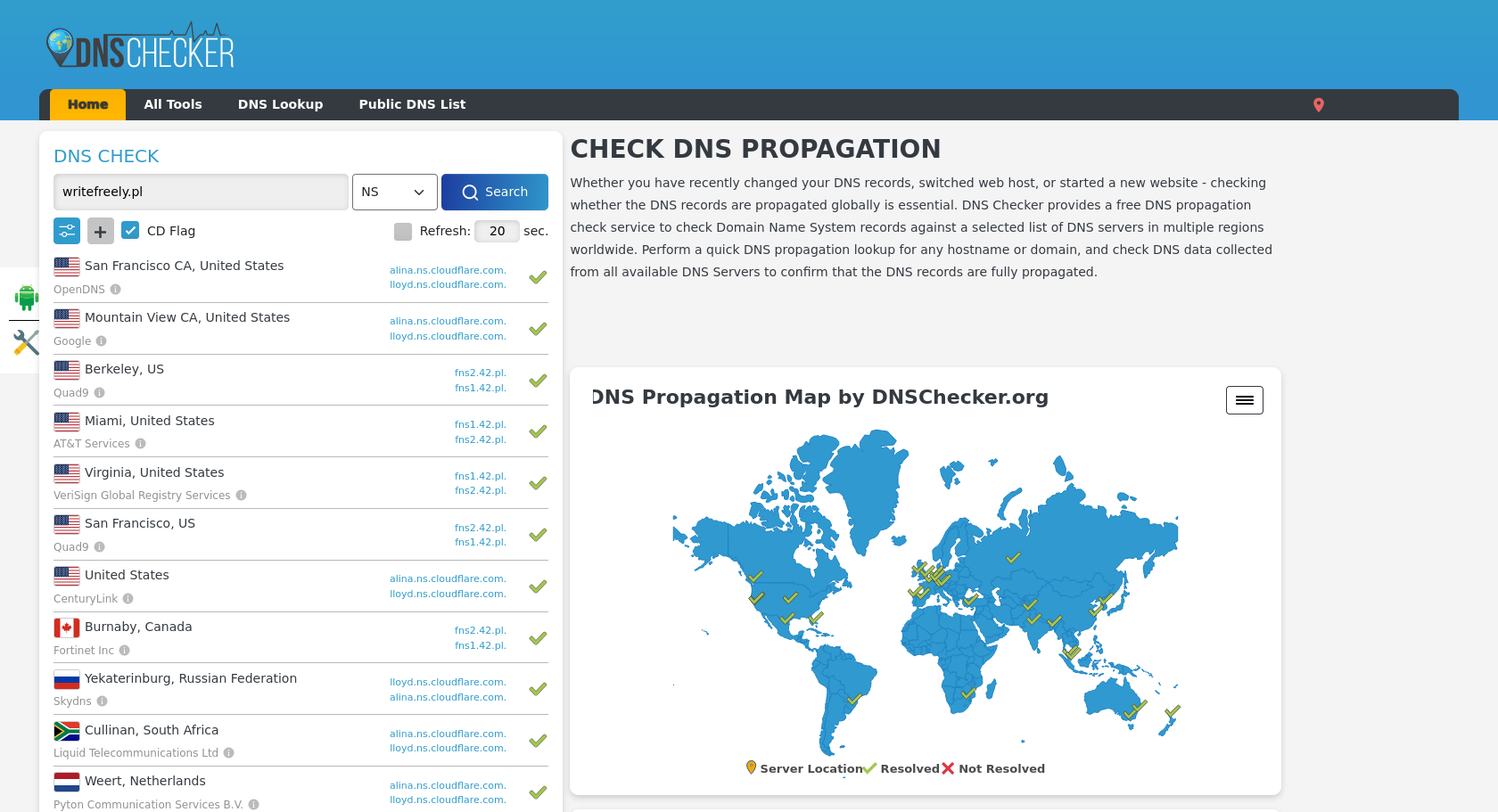The width and height of the screenshot is (1498, 812).
Task: Click info icon beside Fortinet Inc
Action: click(125, 651)
